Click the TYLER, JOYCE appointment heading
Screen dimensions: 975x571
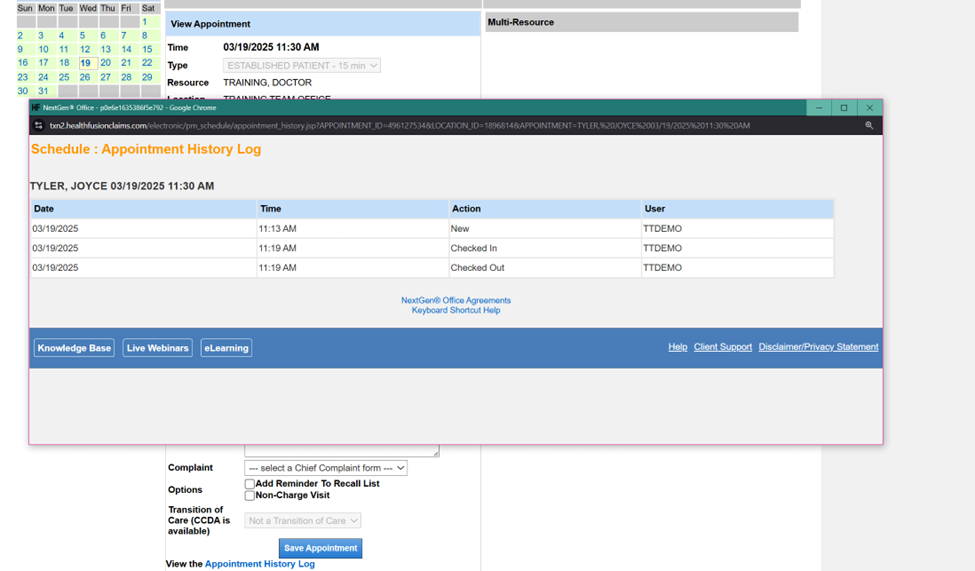pyautogui.click(x=122, y=186)
